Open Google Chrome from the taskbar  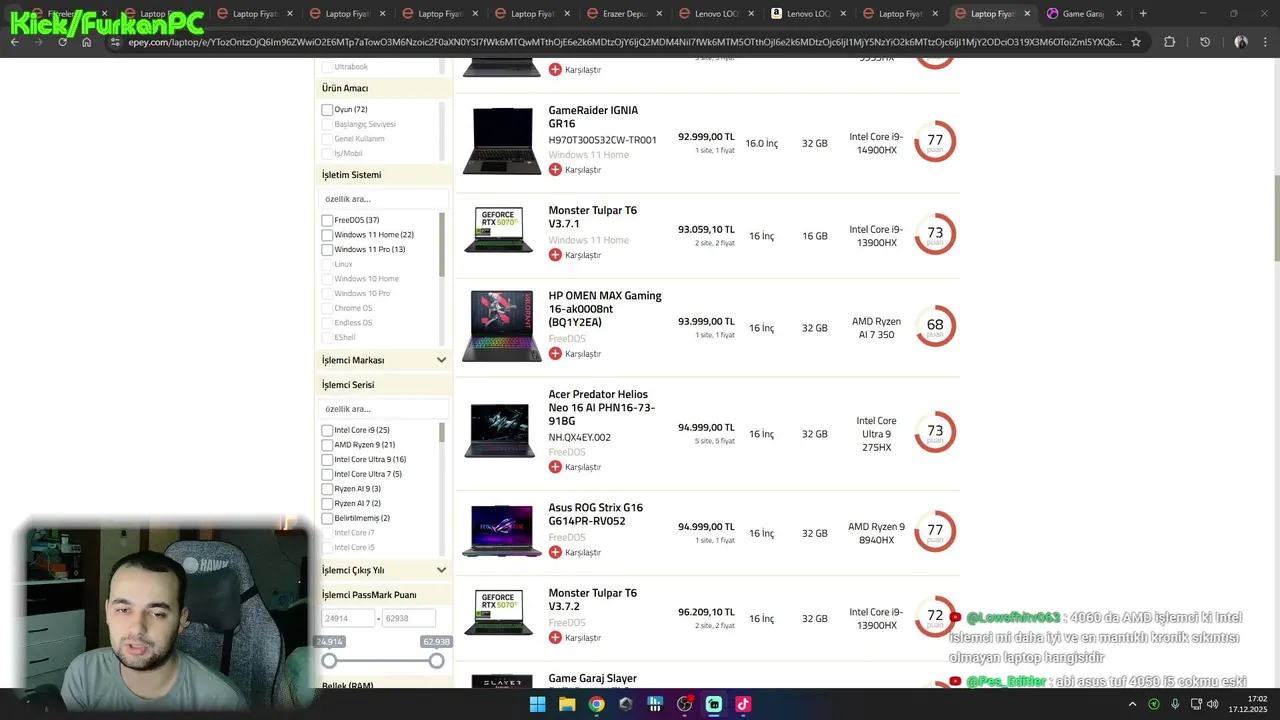click(596, 704)
